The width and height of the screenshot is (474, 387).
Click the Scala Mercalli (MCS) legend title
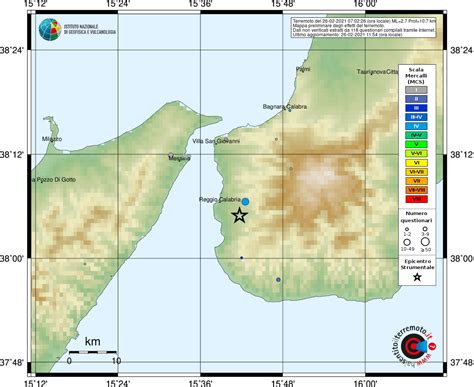click(x=416, y=76)
